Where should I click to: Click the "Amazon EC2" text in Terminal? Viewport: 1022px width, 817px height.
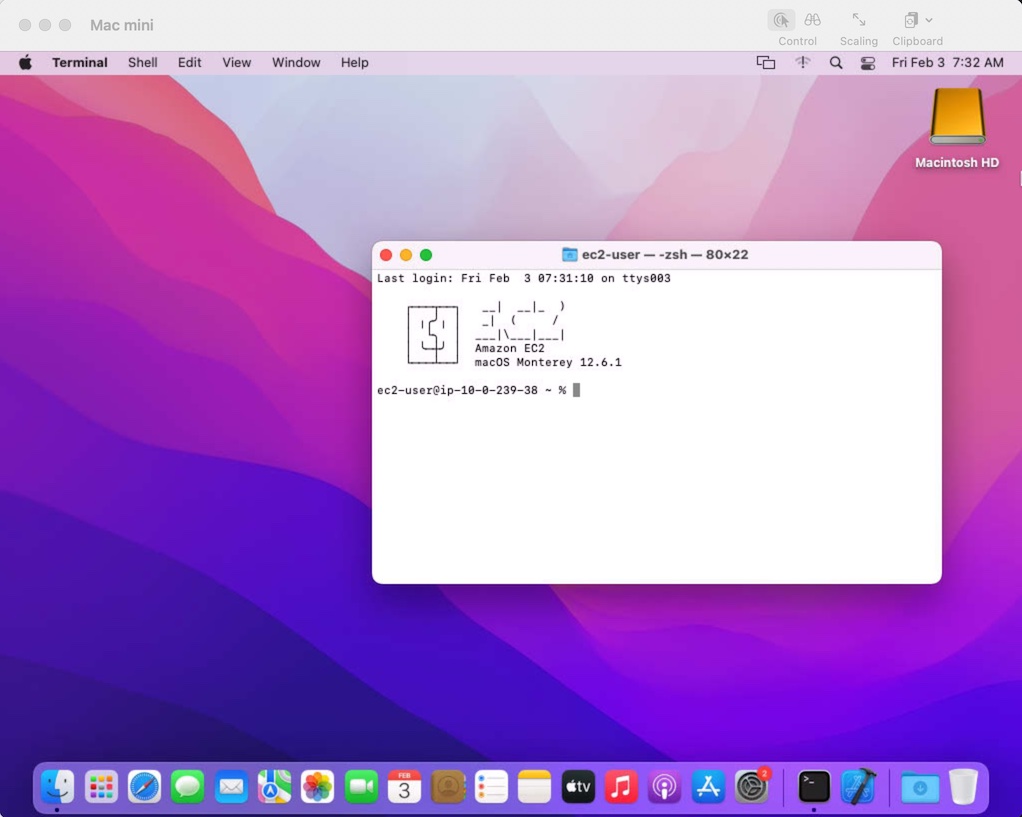[510, 348]
